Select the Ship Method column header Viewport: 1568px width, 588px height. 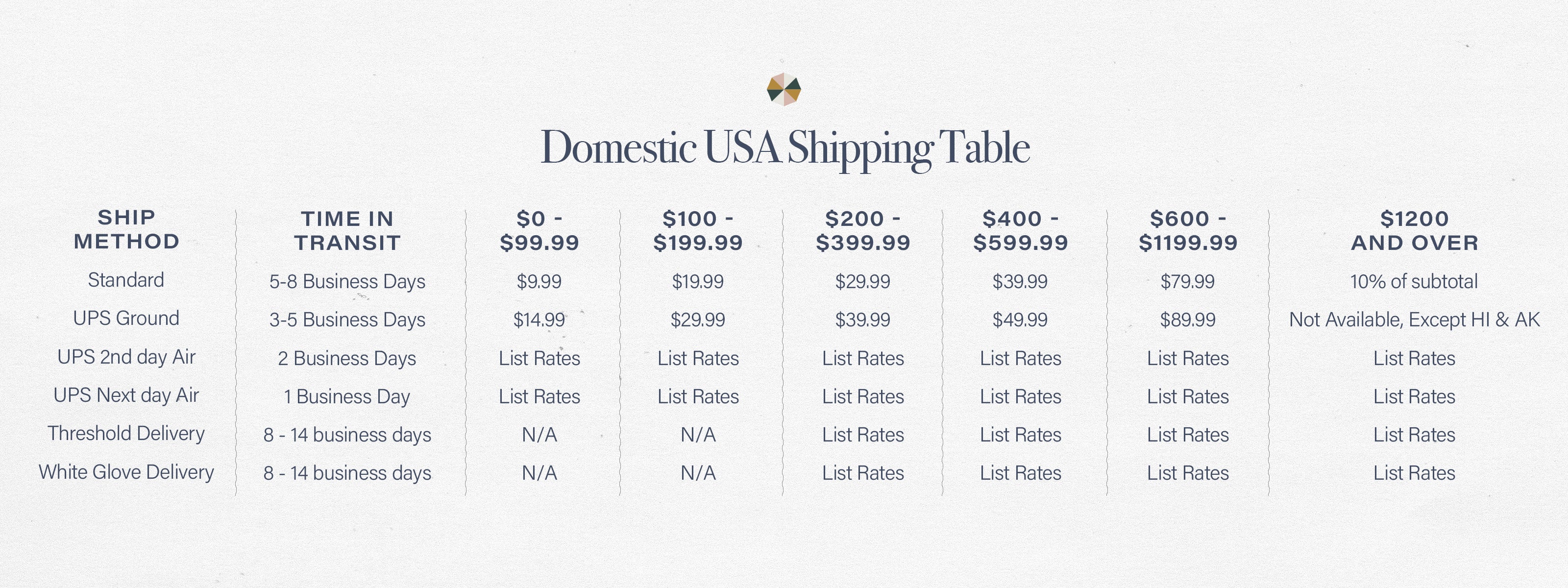tap(126, 229)
